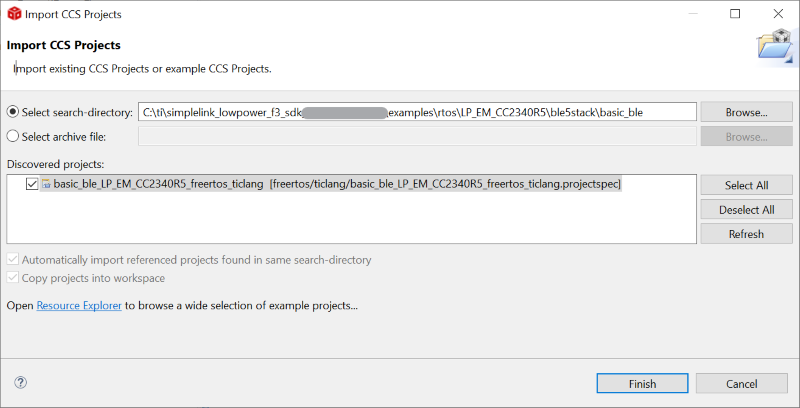This screenshot has height=408, width=800.
Task: Open the Resource Explorer link
Action: 79,305
